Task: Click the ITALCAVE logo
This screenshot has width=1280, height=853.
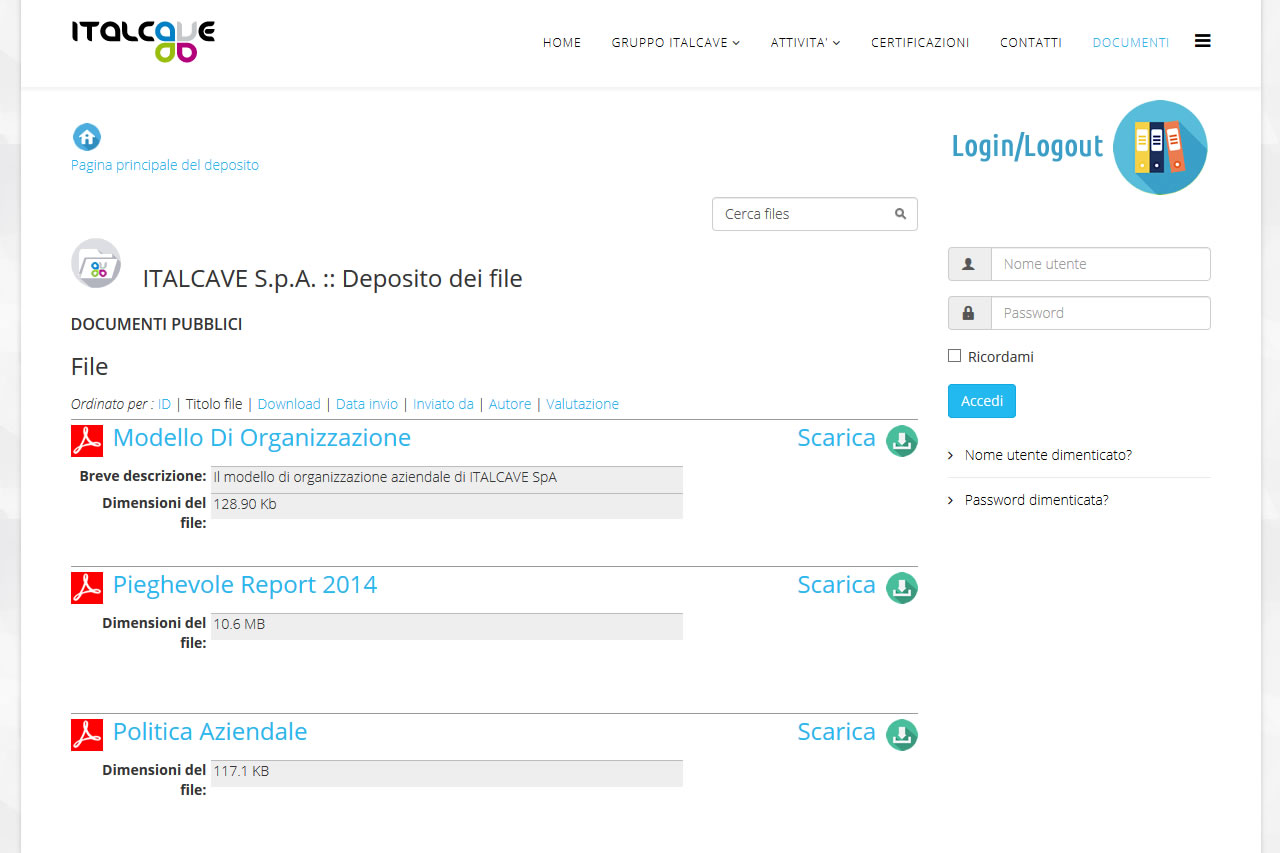Action: point(143,40)
